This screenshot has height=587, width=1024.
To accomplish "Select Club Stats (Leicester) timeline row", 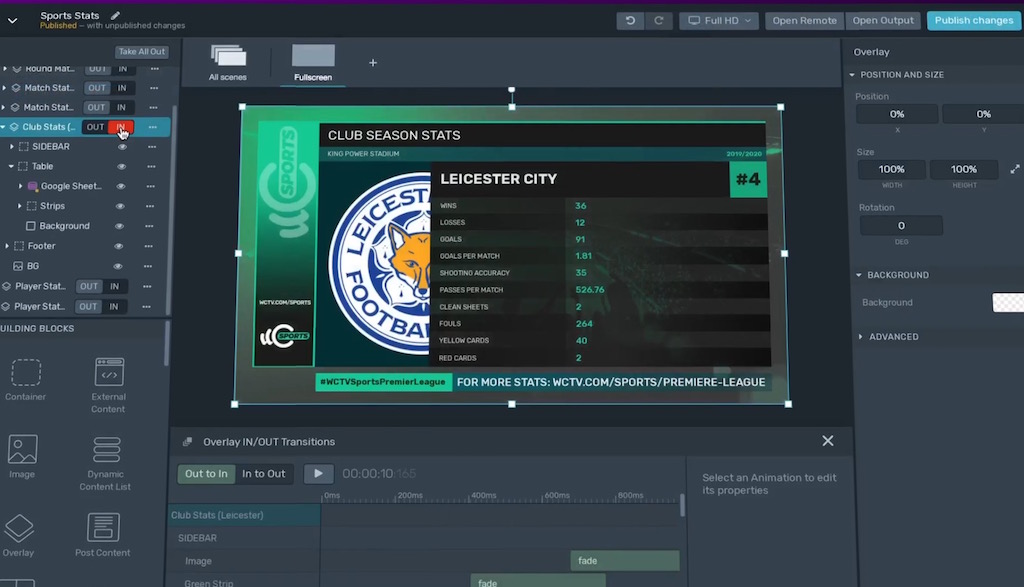I will point(244,515).
